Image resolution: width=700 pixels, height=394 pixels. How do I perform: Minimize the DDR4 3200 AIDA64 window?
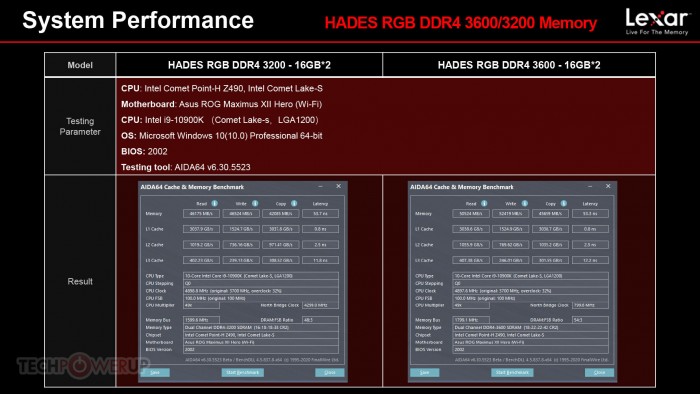[x=321, y=186]
